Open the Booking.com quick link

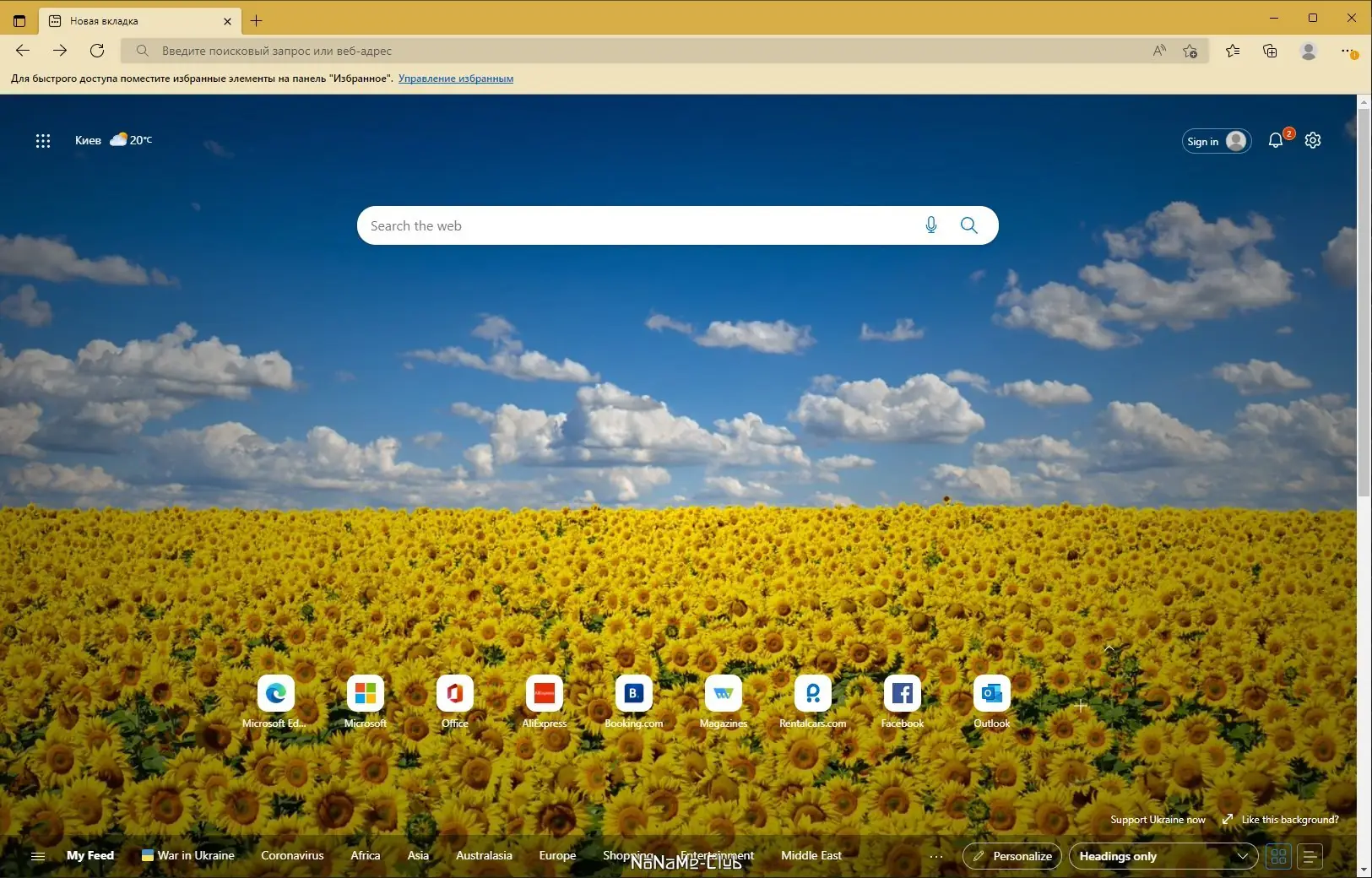(633, 701)
